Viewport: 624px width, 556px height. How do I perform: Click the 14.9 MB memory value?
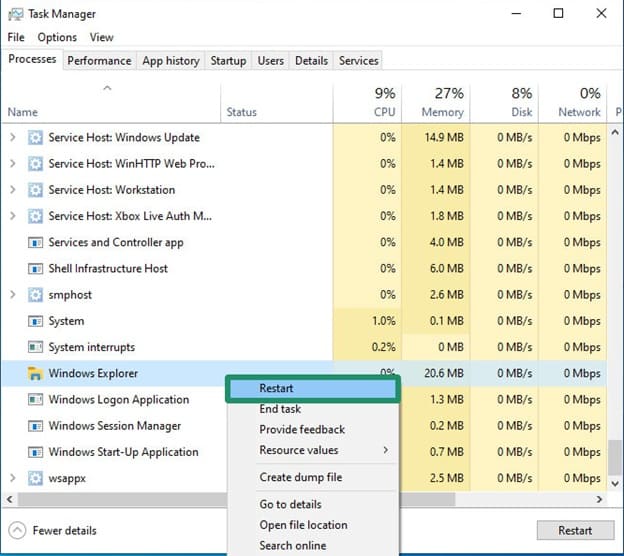point(444,138)
